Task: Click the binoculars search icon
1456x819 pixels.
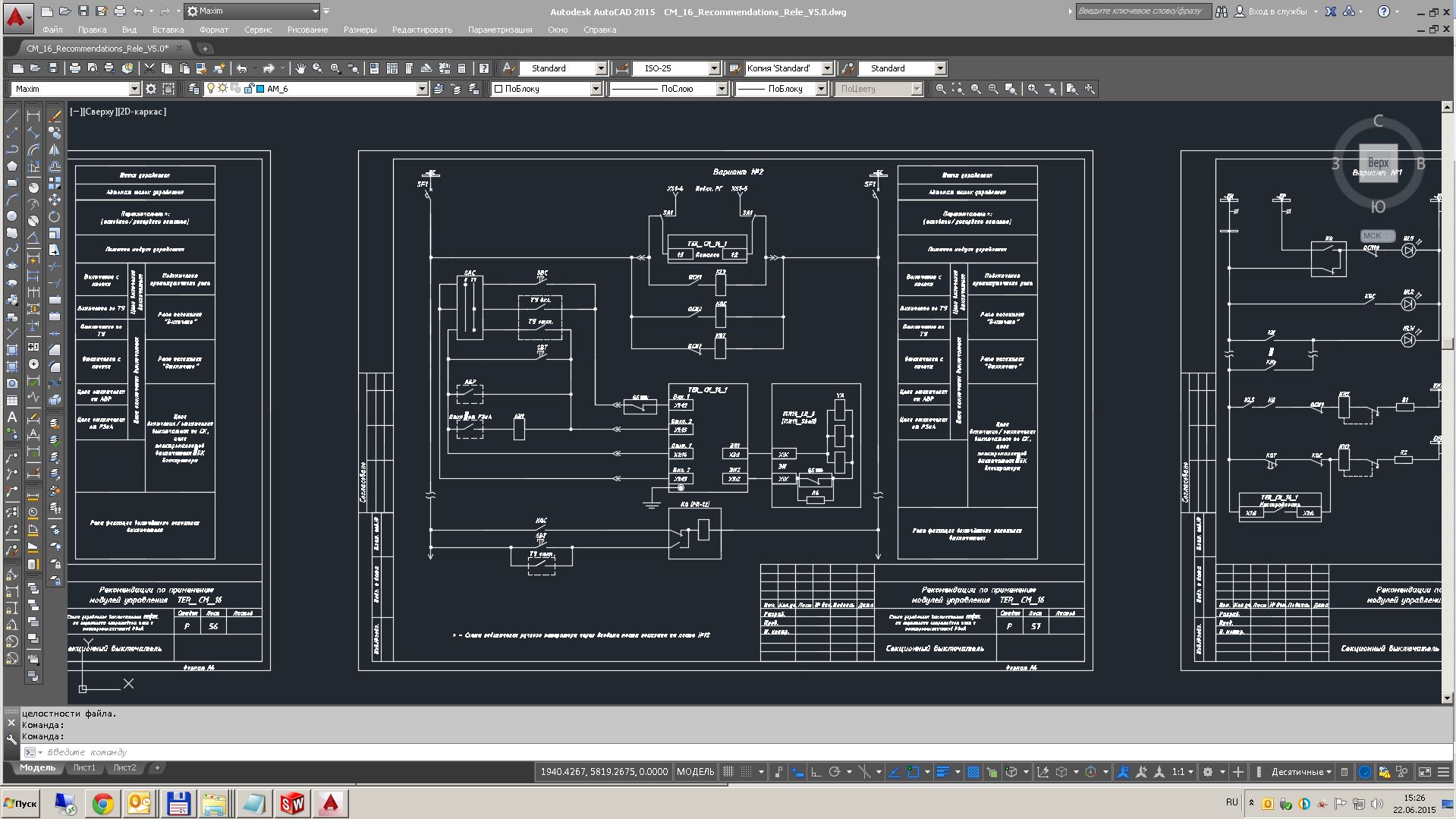Action: (x=1222, y=11)
